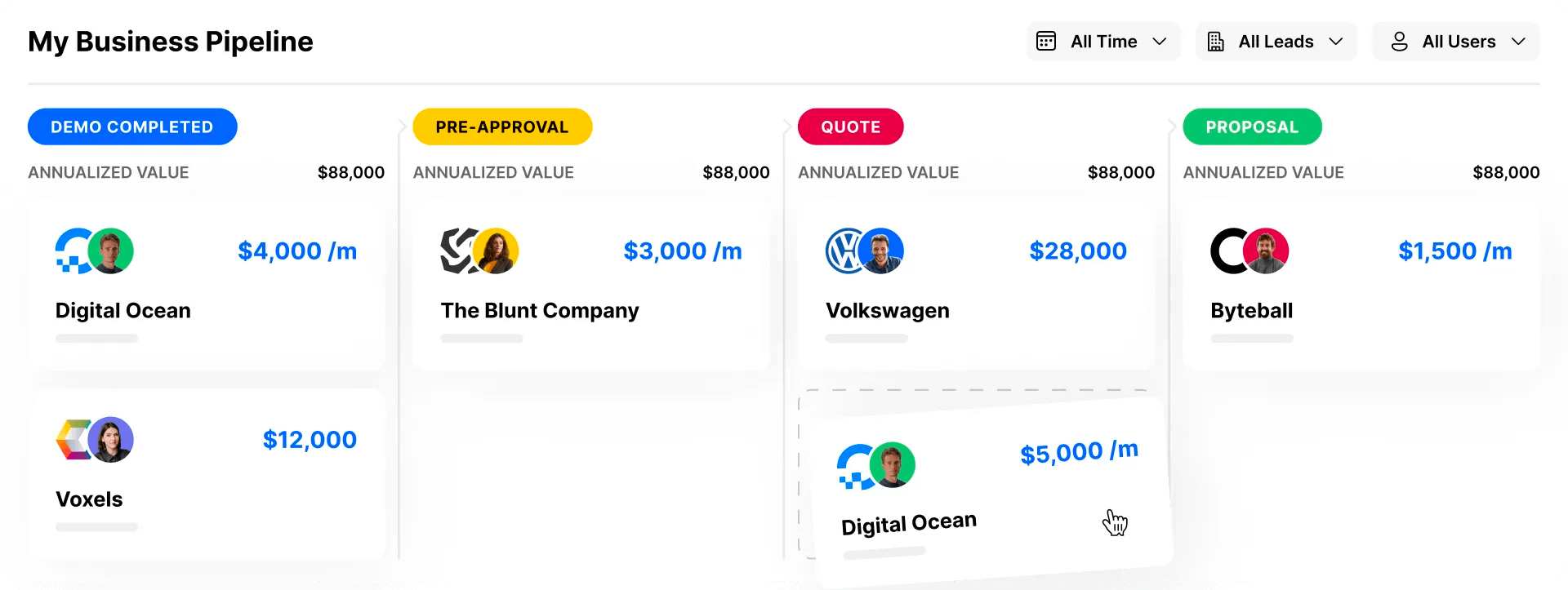The height and width of the screenshot is (590, 1568).
Task: Click the Volkswagen logo icon
Action: (845, 251)
